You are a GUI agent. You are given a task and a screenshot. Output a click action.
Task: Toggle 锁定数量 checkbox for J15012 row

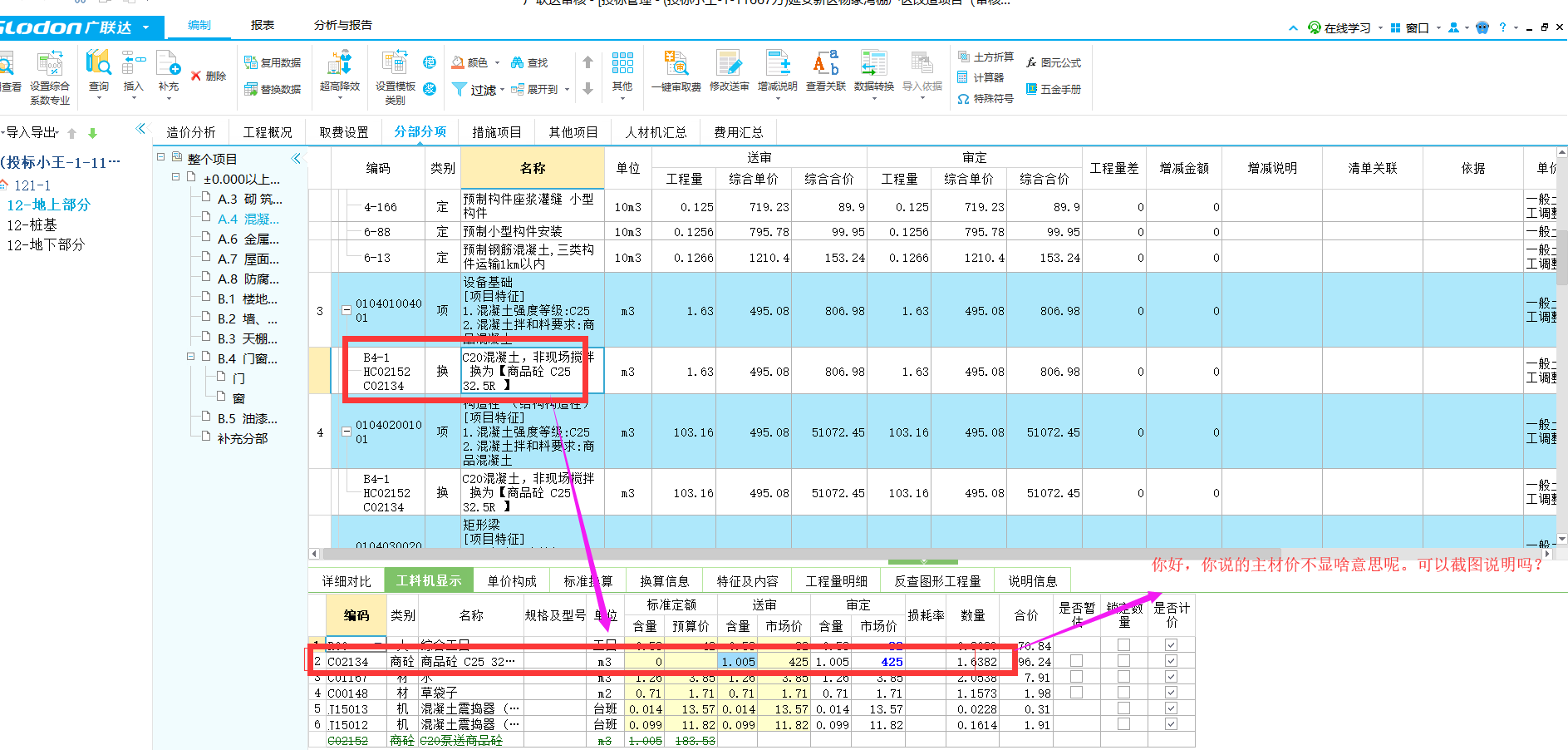tap(1123, 723)
